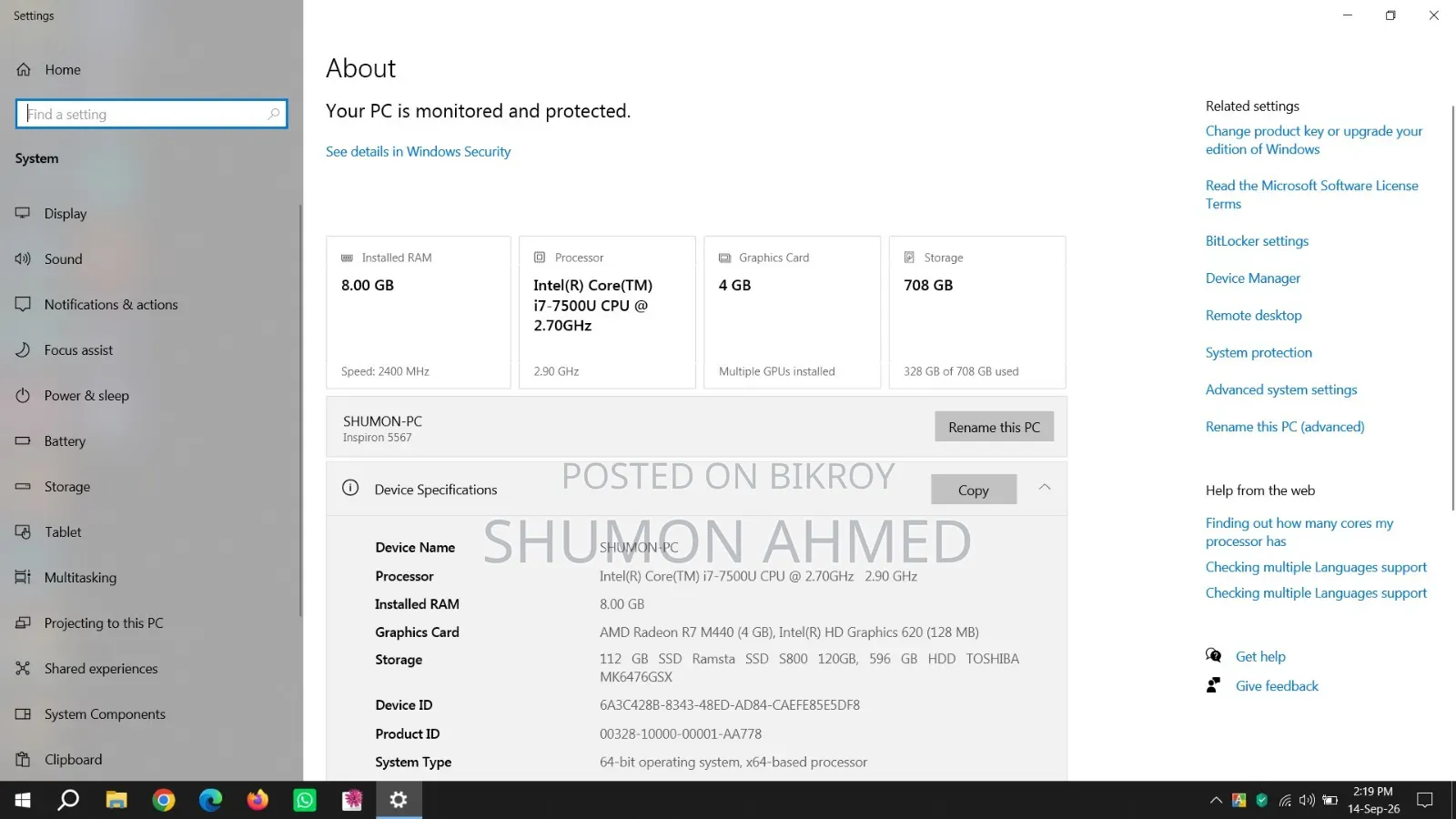Click the Settings gear on the taskbar

399,800
